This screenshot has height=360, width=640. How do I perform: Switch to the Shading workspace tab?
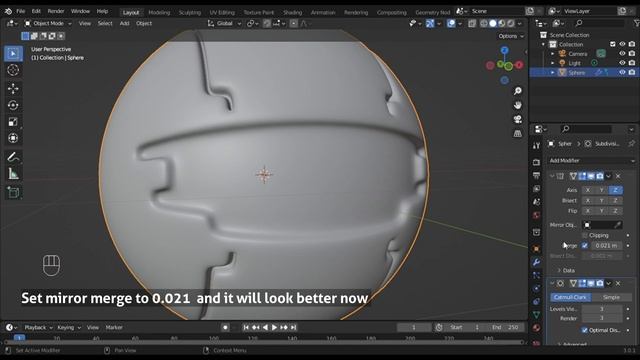[293, 12]
